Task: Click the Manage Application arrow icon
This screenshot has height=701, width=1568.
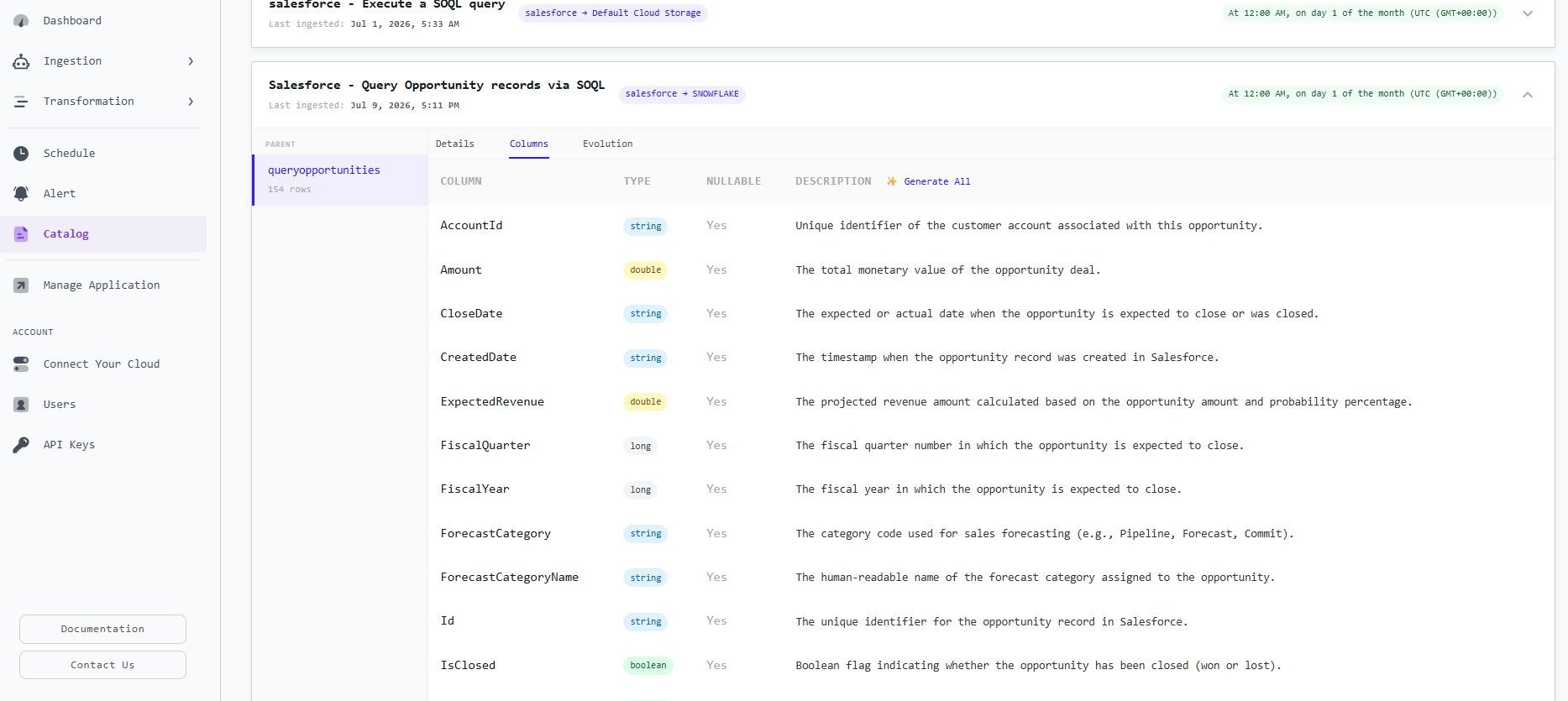Action: tap(21, 285)
